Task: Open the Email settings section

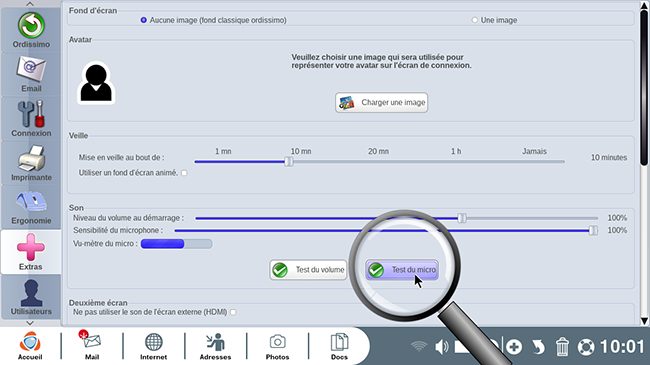Action: [x=31, y=74]
